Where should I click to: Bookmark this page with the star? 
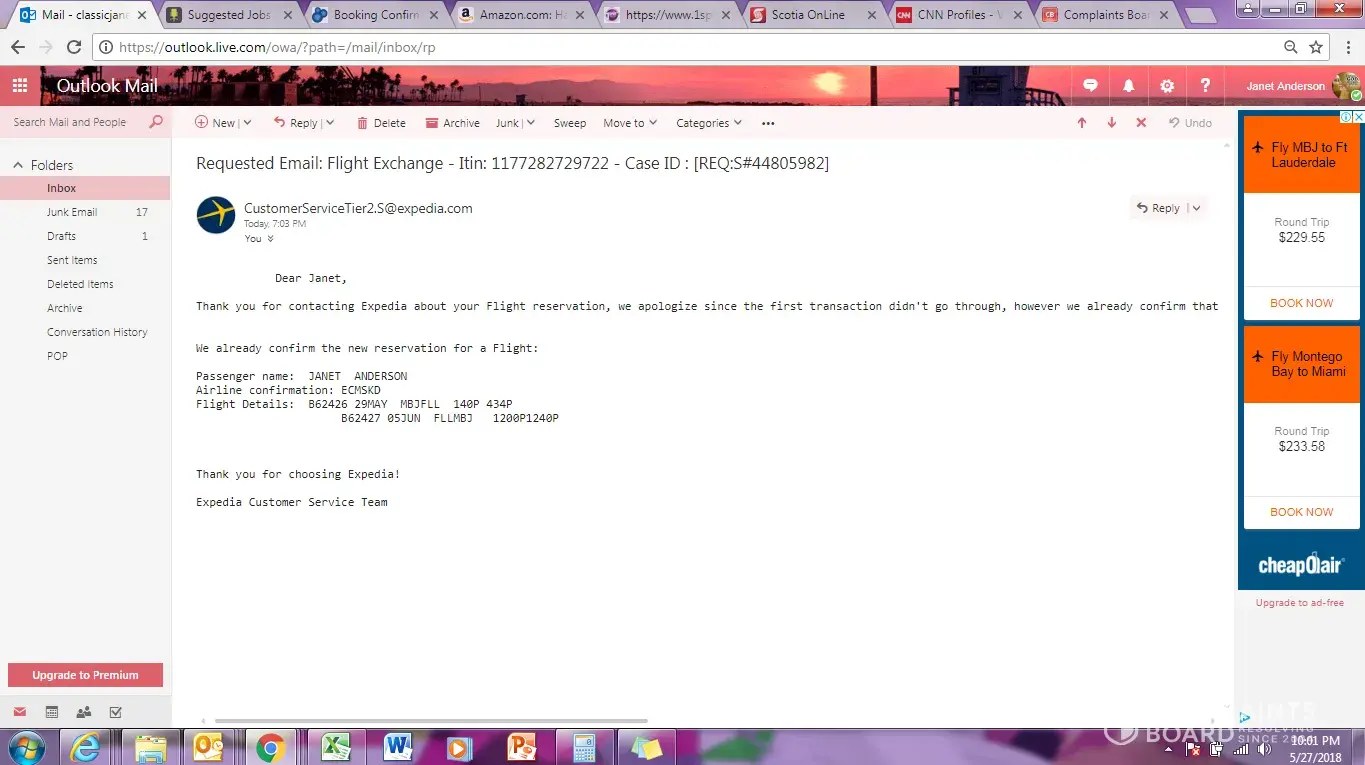coord(1316,47)
